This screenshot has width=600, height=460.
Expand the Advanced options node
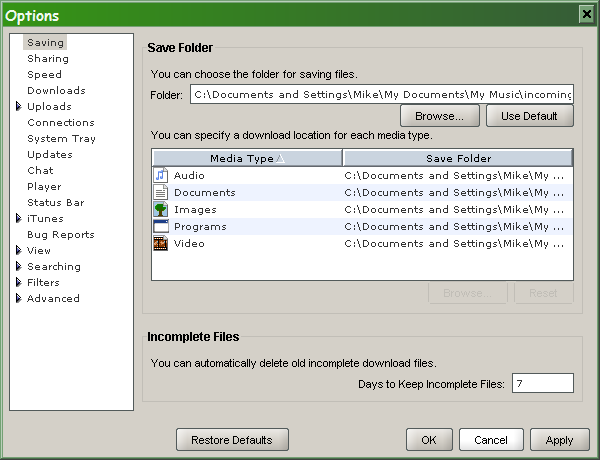(x=18, y=299)
